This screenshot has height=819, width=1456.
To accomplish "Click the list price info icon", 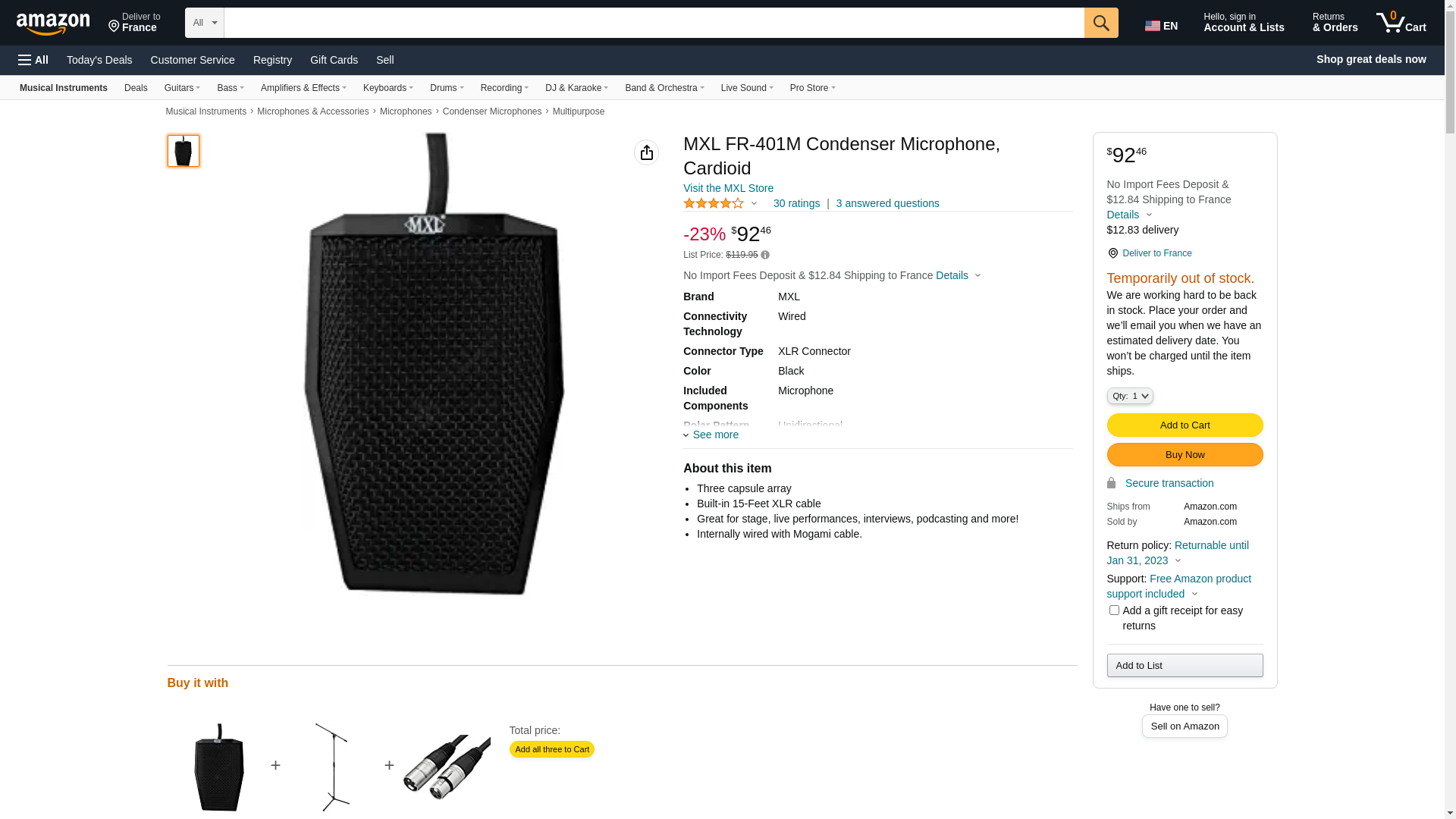I will tap(765, 255).
